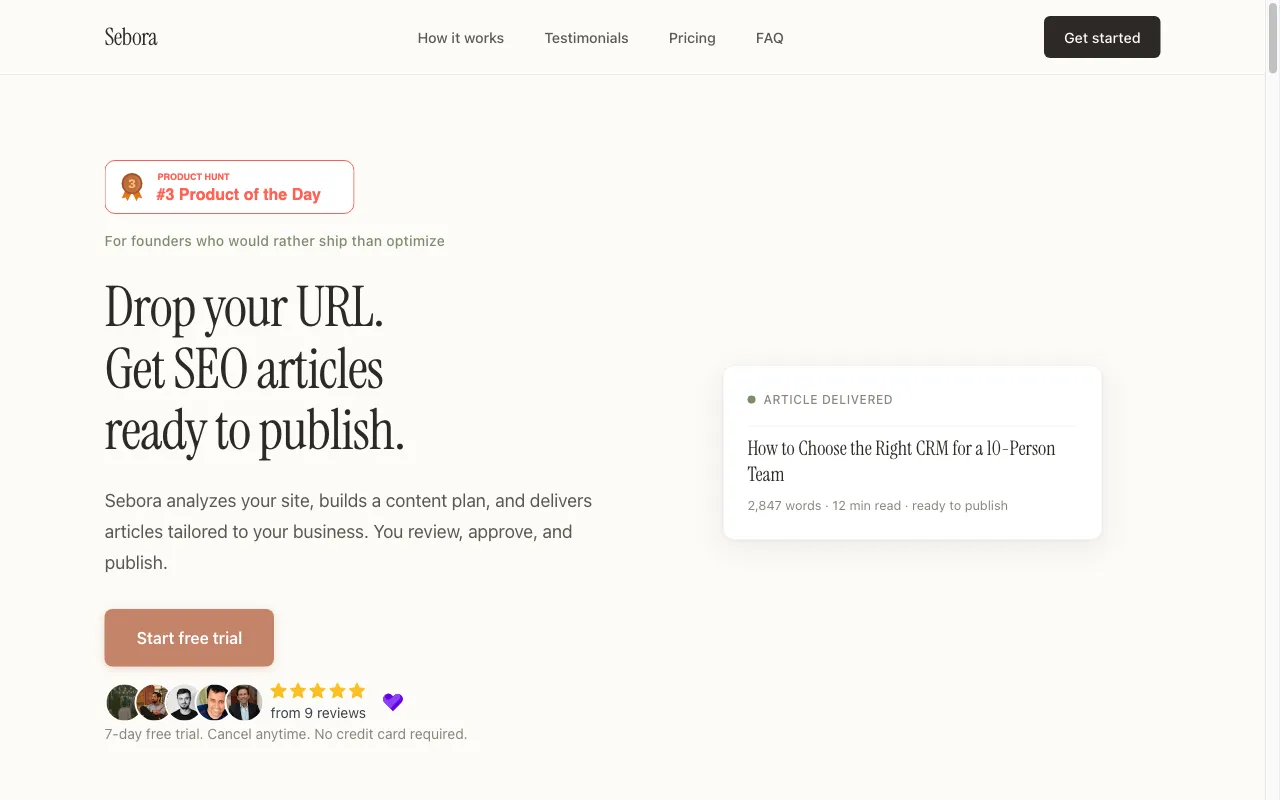Image resolution: width=1280 pixels, height=800 pixels.
Task: Click the purple heart icon
Action: (x=393, y=702)
